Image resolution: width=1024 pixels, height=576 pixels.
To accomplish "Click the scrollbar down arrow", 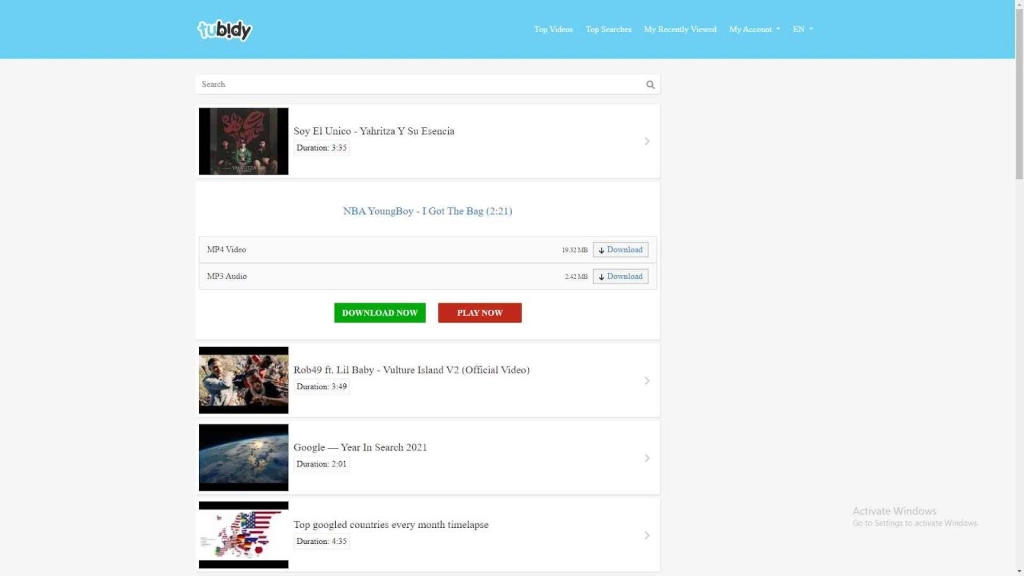I will (x=1019, y=571).
